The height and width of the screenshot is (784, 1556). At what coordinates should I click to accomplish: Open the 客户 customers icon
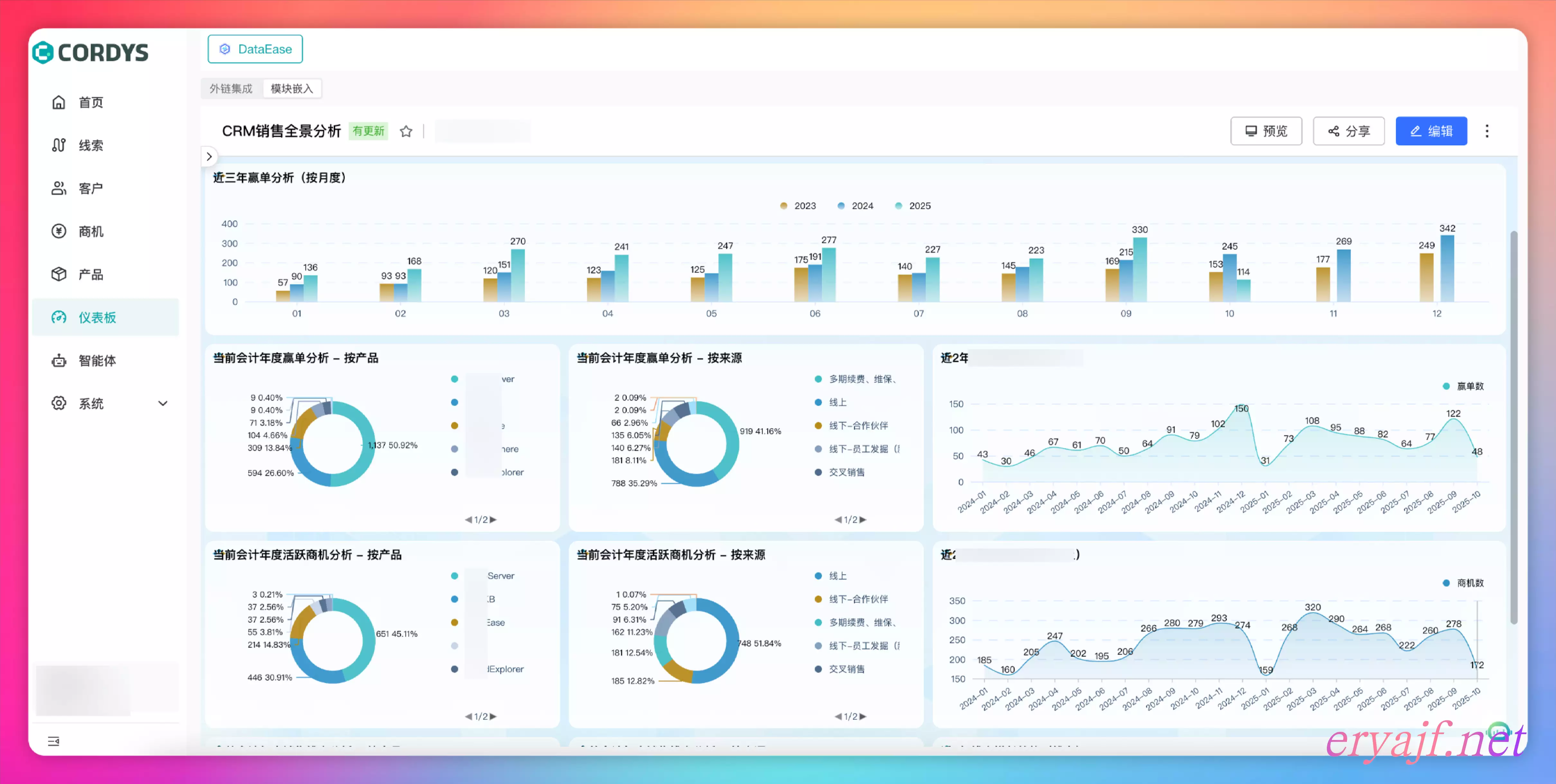59,188
